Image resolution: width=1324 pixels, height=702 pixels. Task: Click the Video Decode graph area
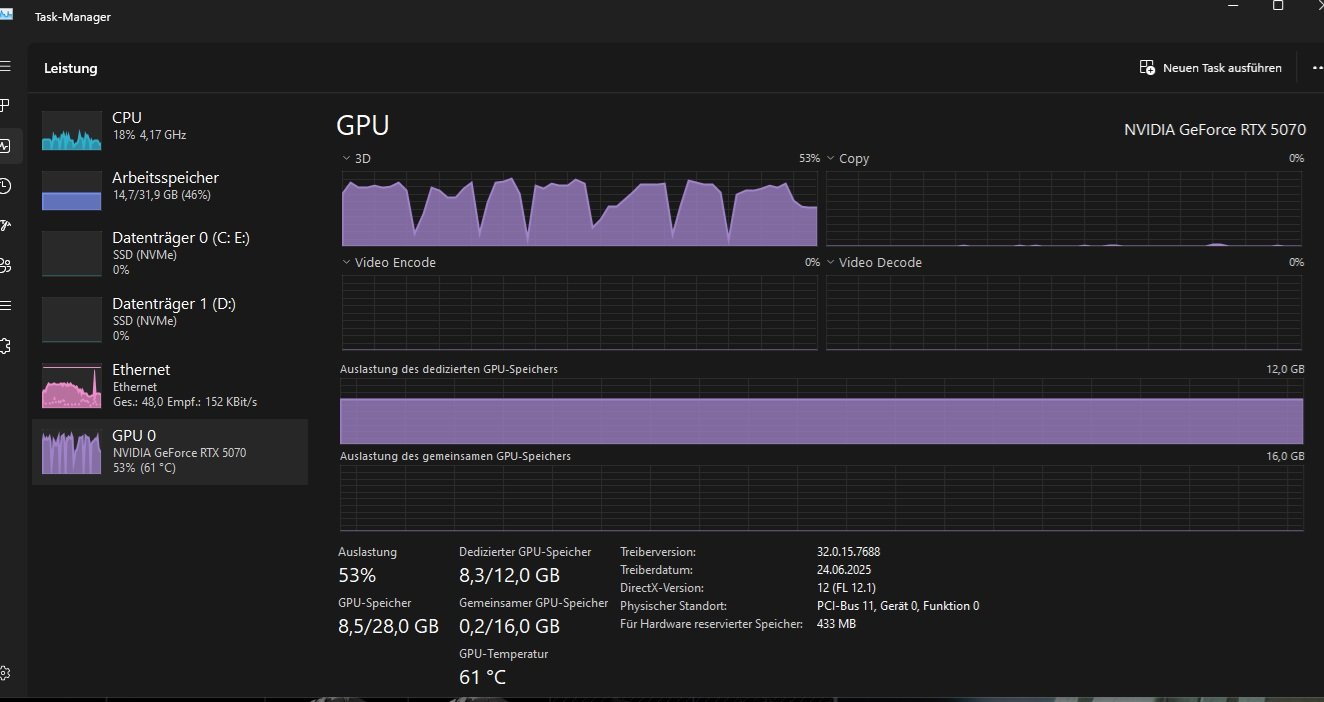(1064, 312)
